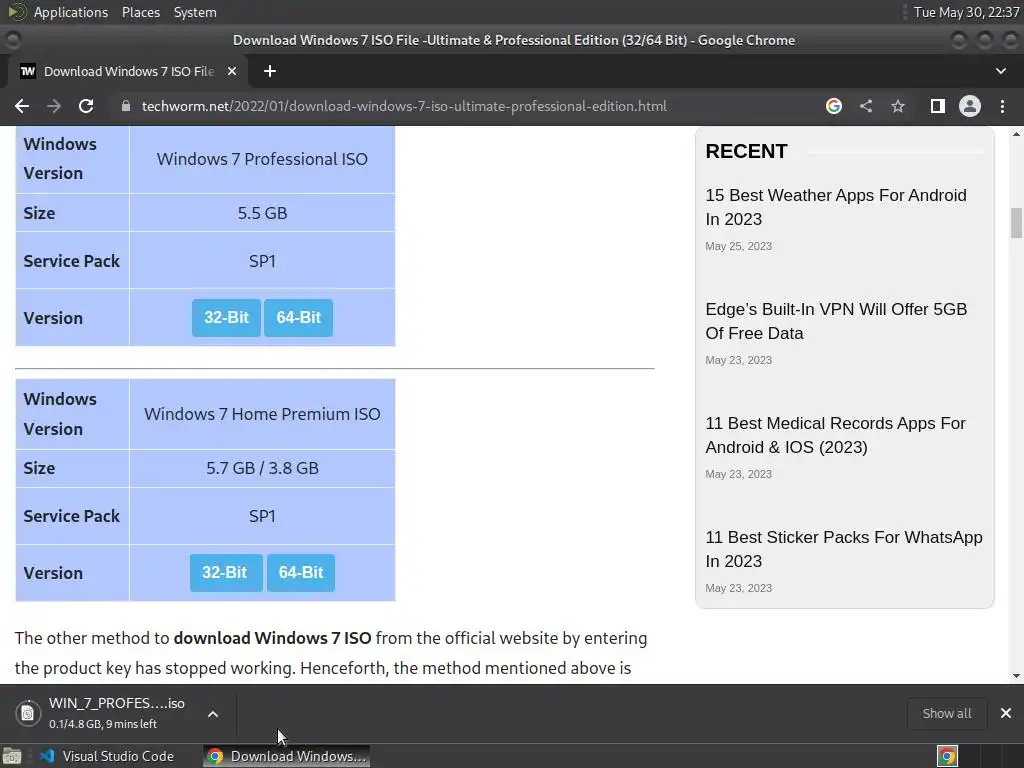Click the RECENT sidebar heading
The width and height of the screenshot is (1024, 768).
point(746,152)
